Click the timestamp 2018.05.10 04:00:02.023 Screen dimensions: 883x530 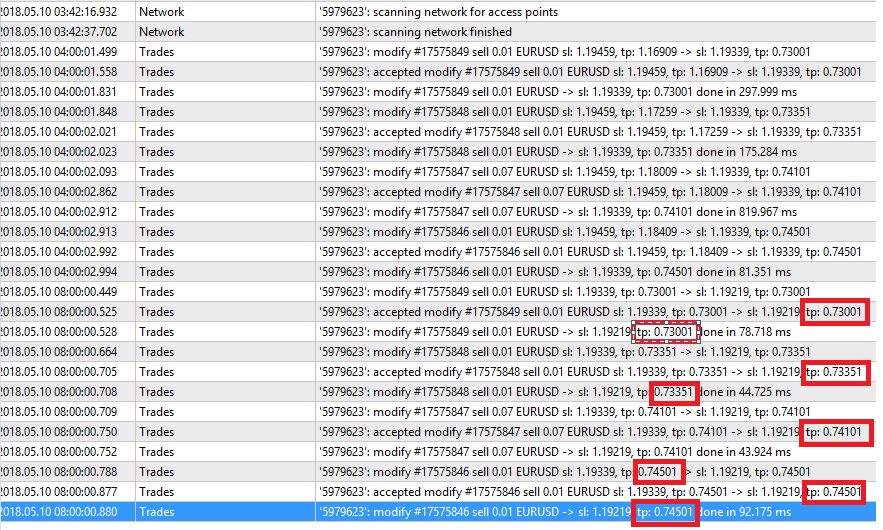59,152
